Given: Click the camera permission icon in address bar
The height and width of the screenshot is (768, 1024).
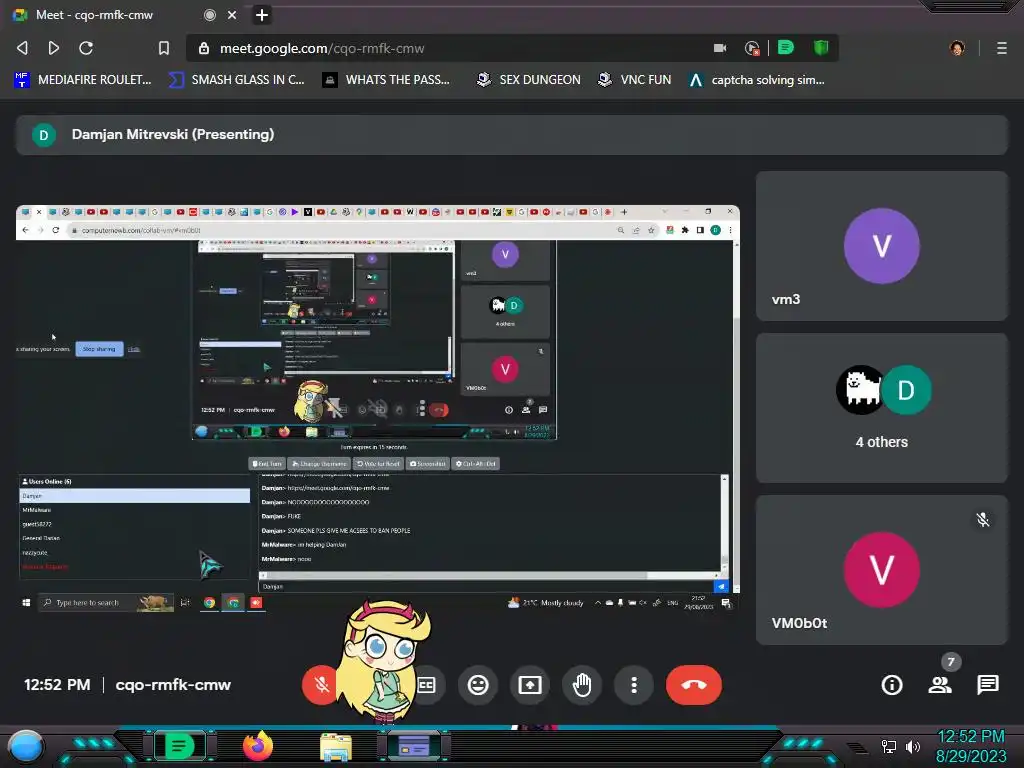Looking at the screenshot, I should tap(720, 48).
